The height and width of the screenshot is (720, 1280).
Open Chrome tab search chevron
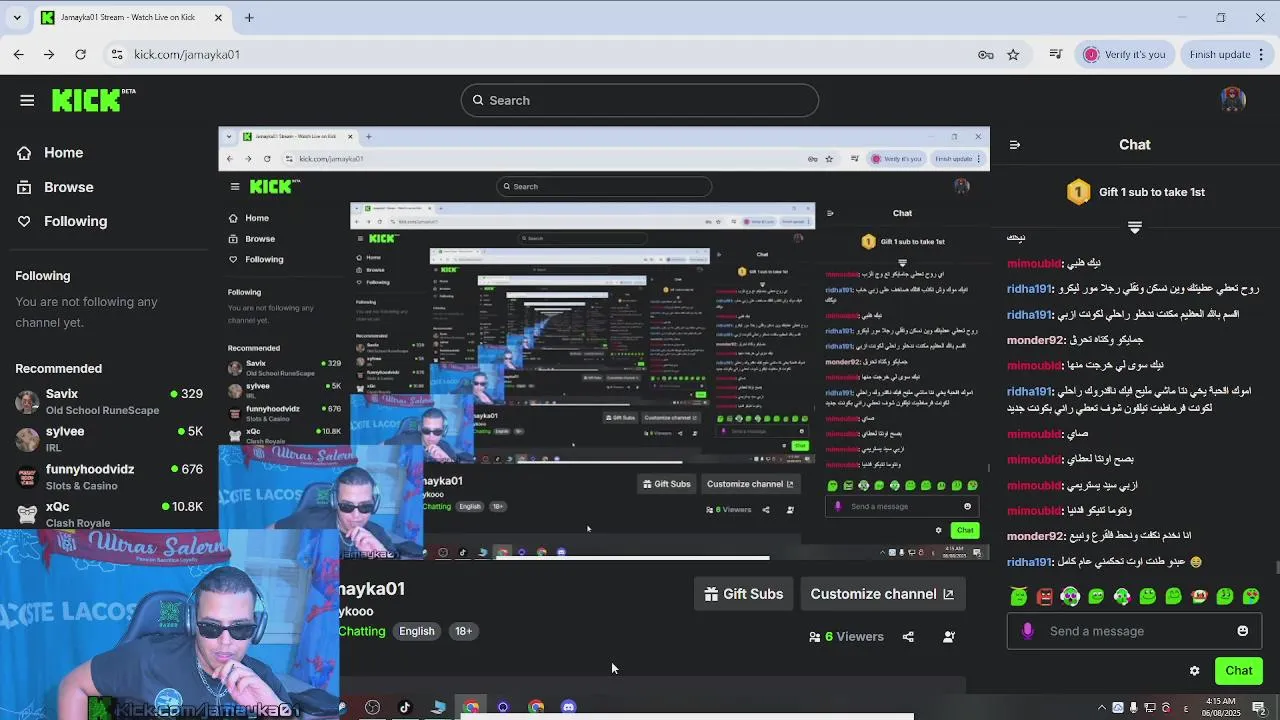18,17
